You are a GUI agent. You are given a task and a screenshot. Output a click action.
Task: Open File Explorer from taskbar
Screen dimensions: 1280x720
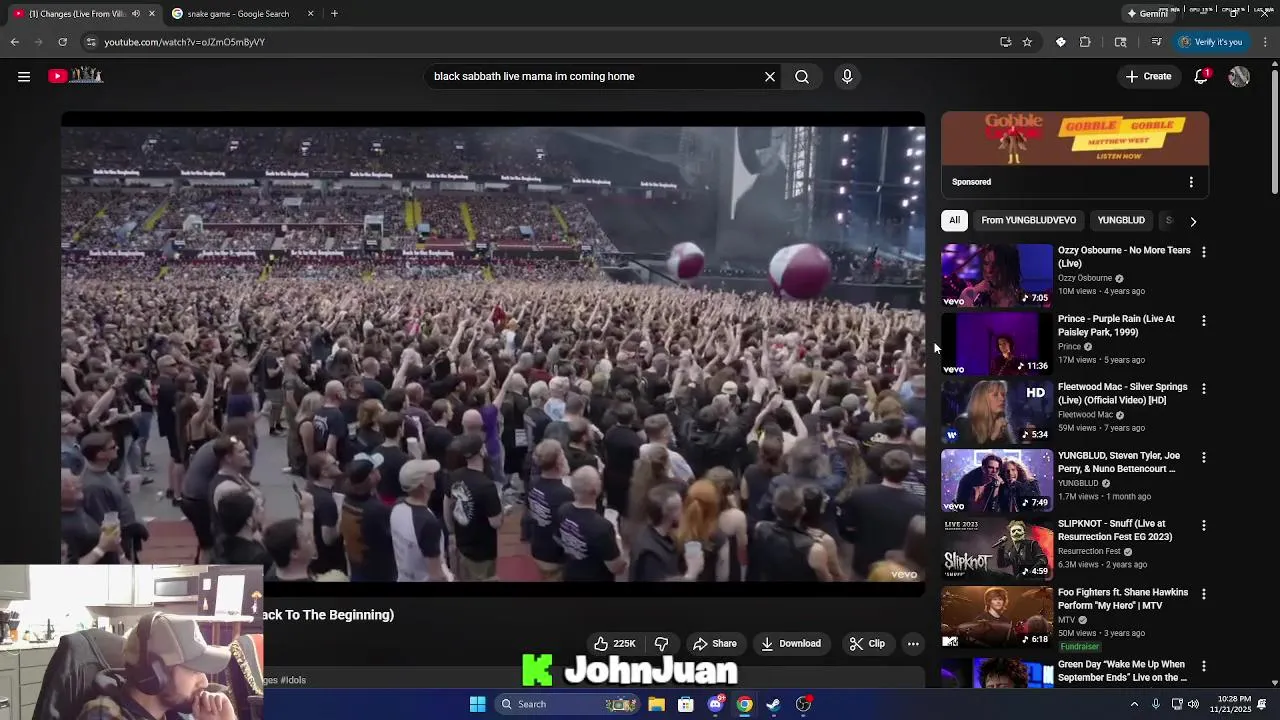(656, 704)
